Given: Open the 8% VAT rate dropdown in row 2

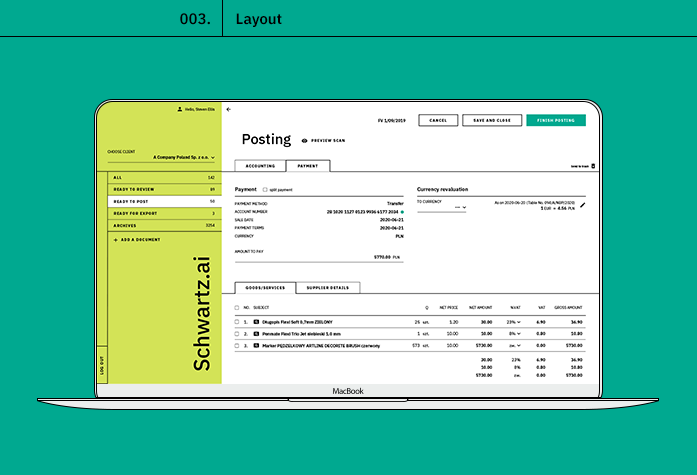Looking at the screenshot, I should pos(514,334).
